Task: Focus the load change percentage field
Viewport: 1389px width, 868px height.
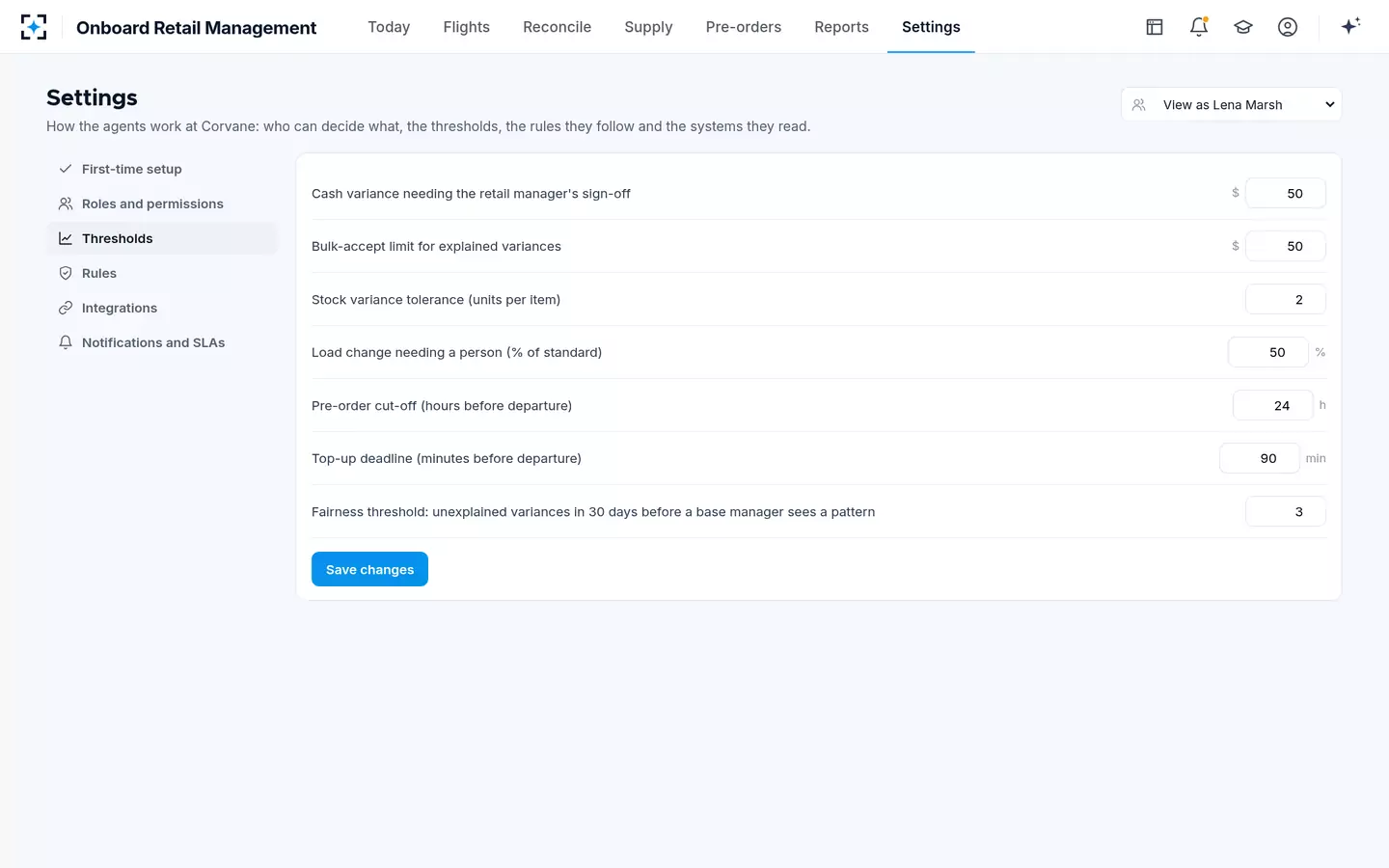Action: click(1267, 352)
